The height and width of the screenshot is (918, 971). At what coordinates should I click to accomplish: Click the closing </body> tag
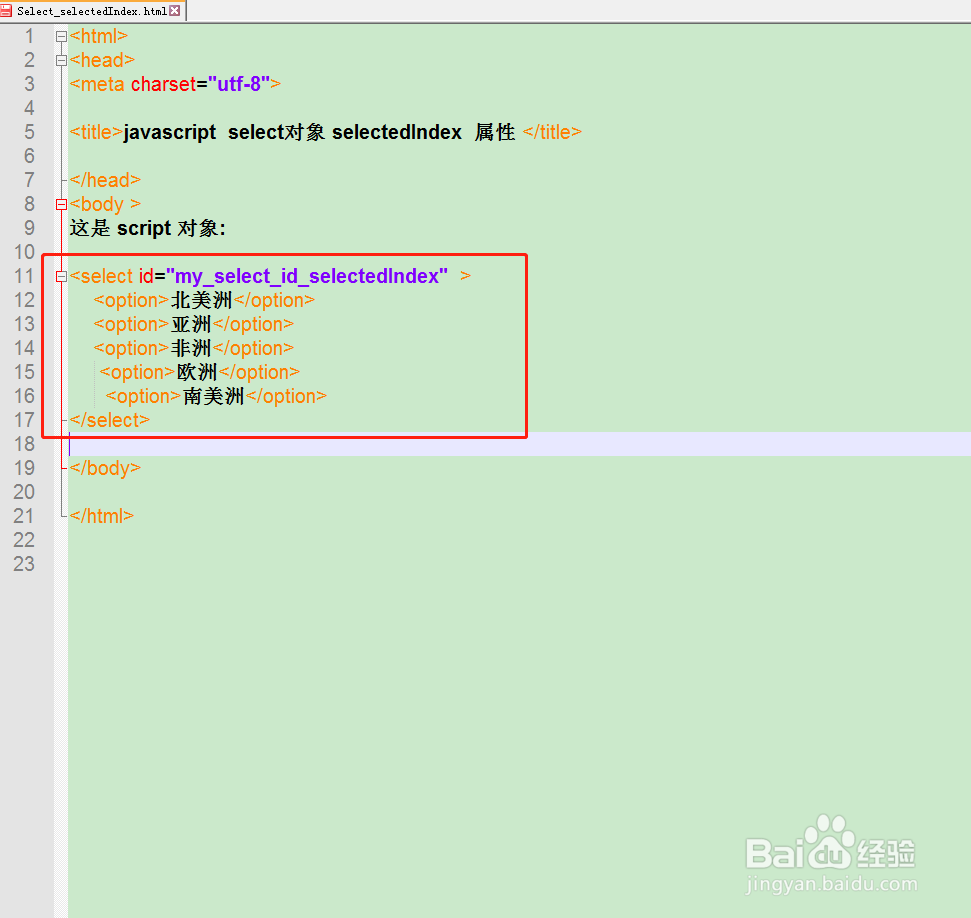(105, 468)
